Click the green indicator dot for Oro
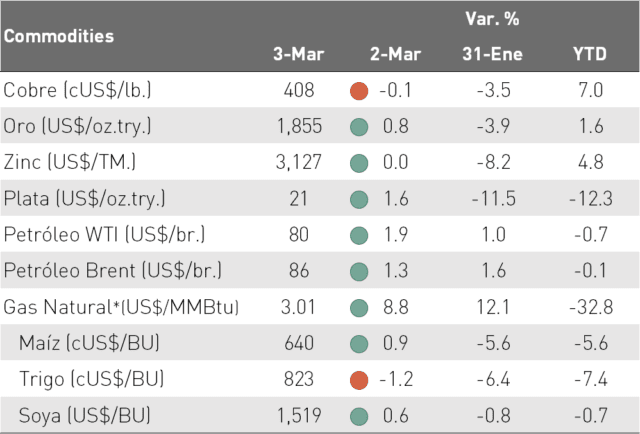Viewport: 640px width, 434px height. pyautogui.click(x=359, y=127)
